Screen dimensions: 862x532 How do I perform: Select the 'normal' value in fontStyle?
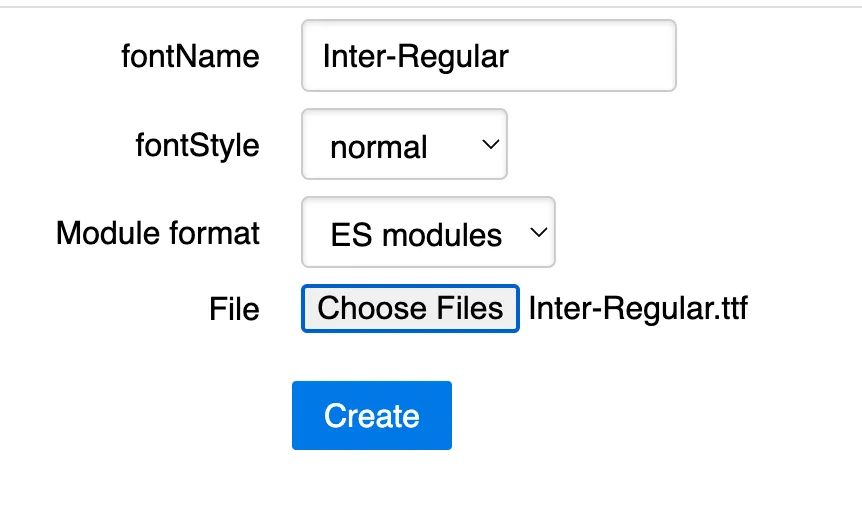(379, 147)
